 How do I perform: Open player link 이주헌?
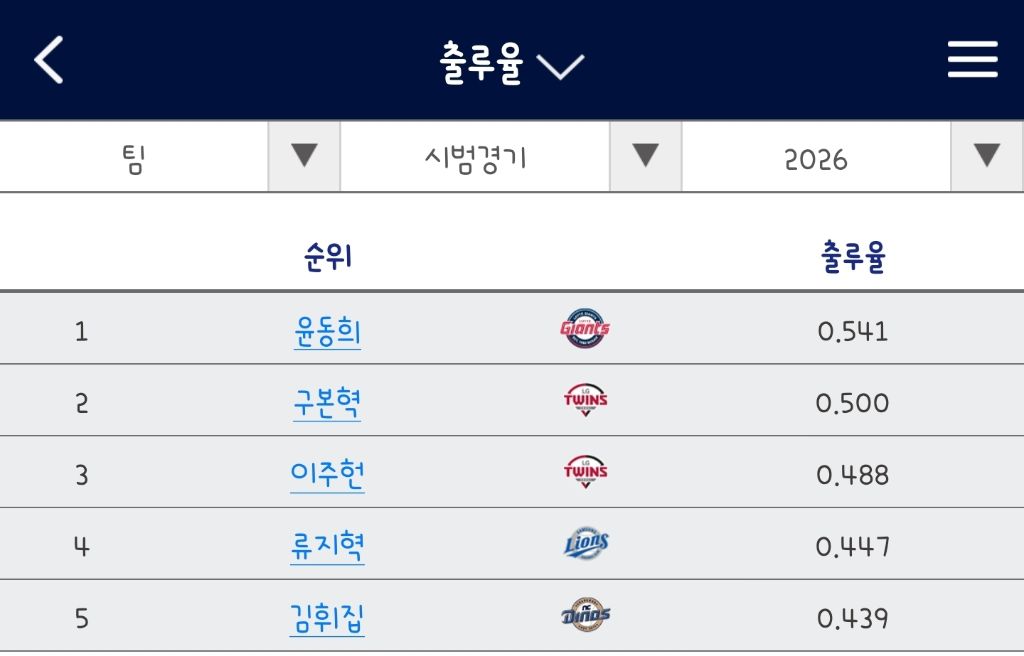pos(327,475)
